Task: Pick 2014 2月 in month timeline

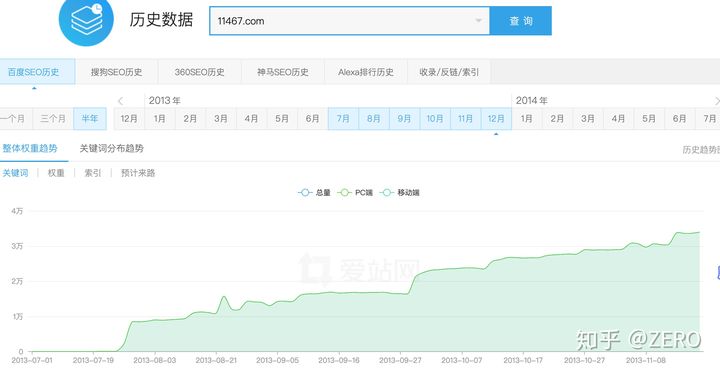Action: click(557, 119)
